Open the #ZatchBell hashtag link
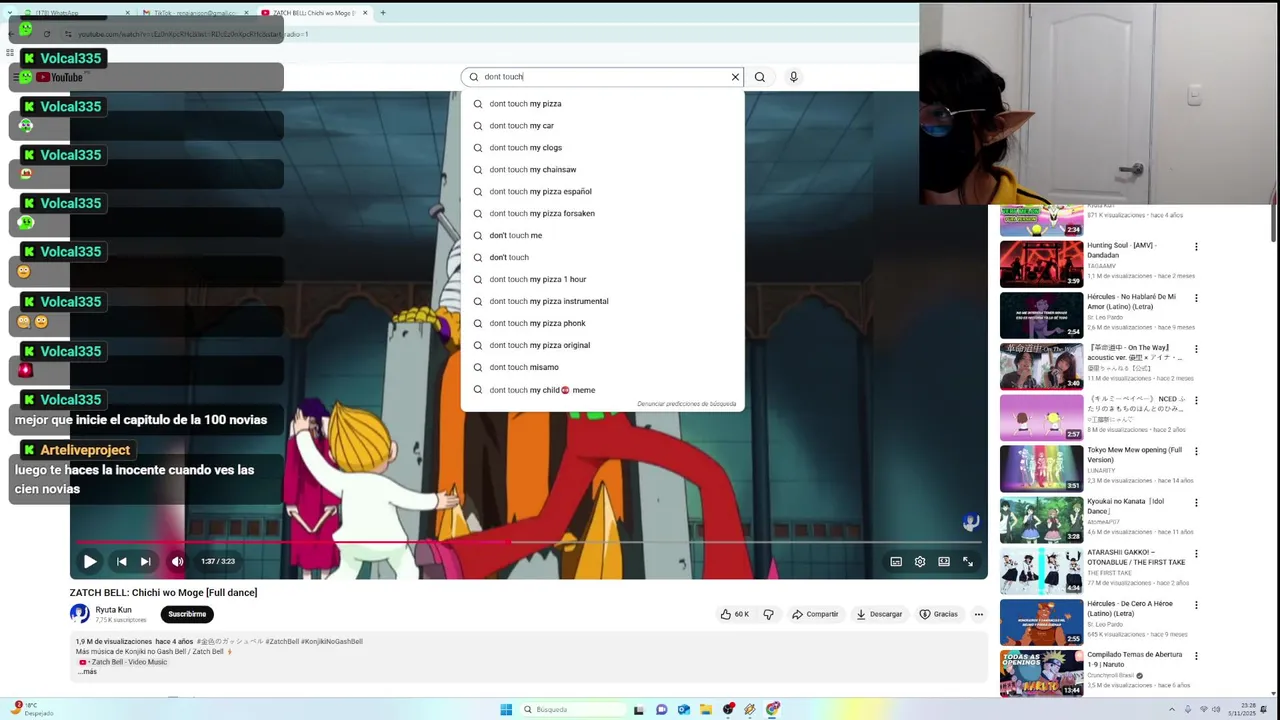The image size is (1280, 720). coord(282,642)
